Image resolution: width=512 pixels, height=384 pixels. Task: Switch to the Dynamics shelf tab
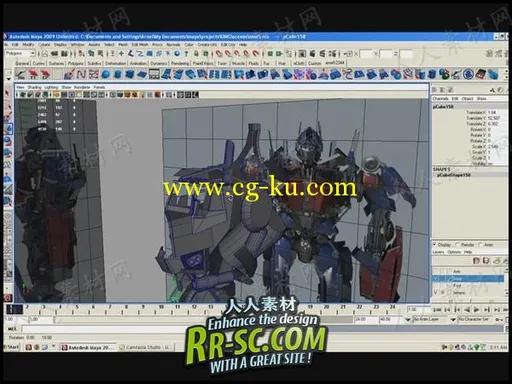(159, 63)
